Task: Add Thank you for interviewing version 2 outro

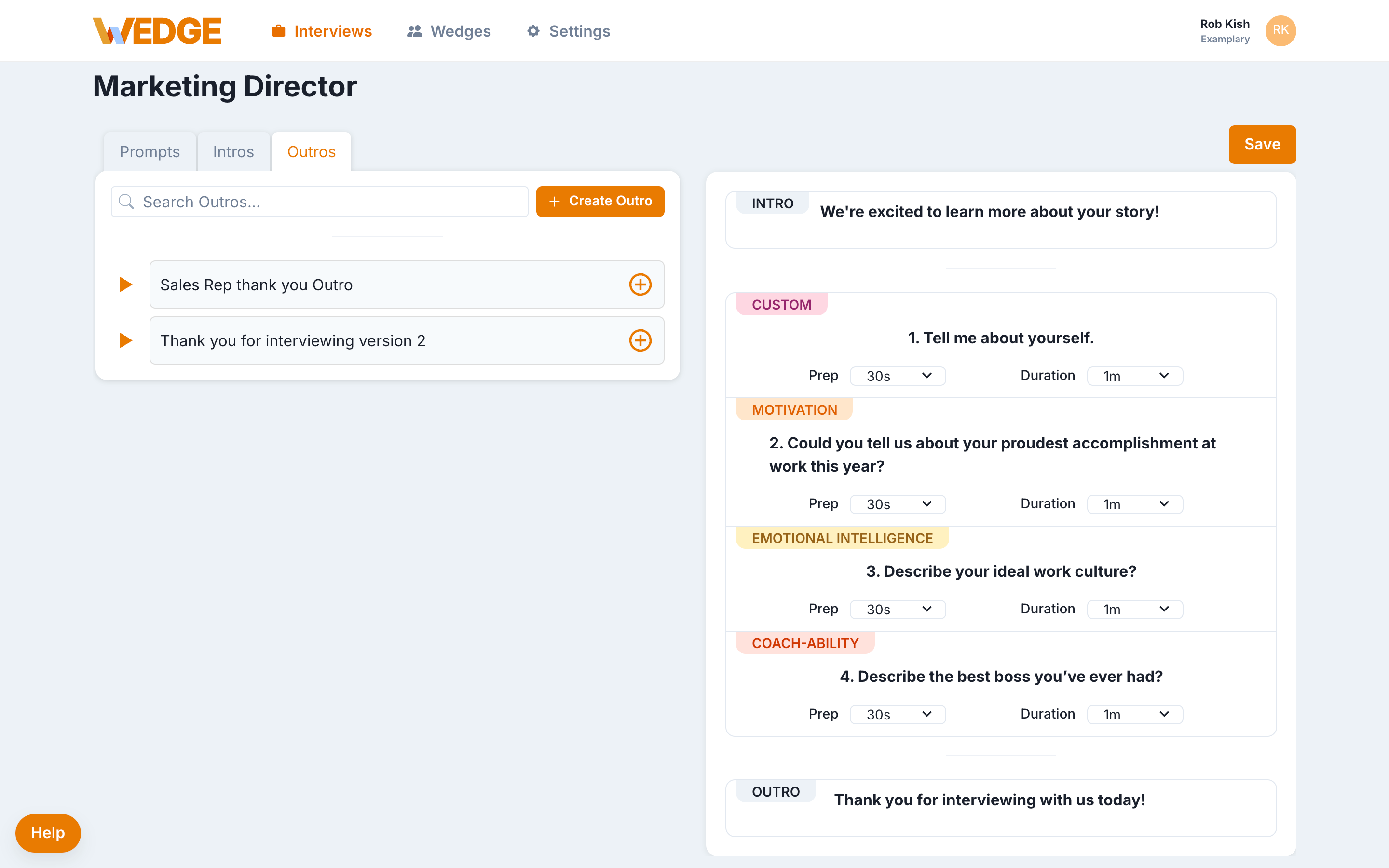Action: point(640,340)
